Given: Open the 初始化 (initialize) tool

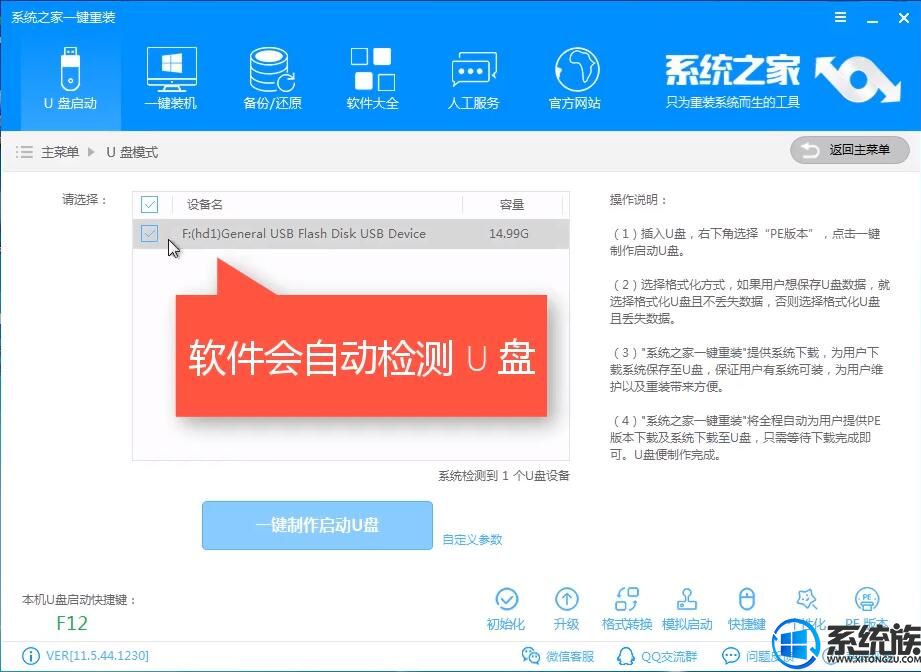Looking at the screenshot, I should coord(506,609).
